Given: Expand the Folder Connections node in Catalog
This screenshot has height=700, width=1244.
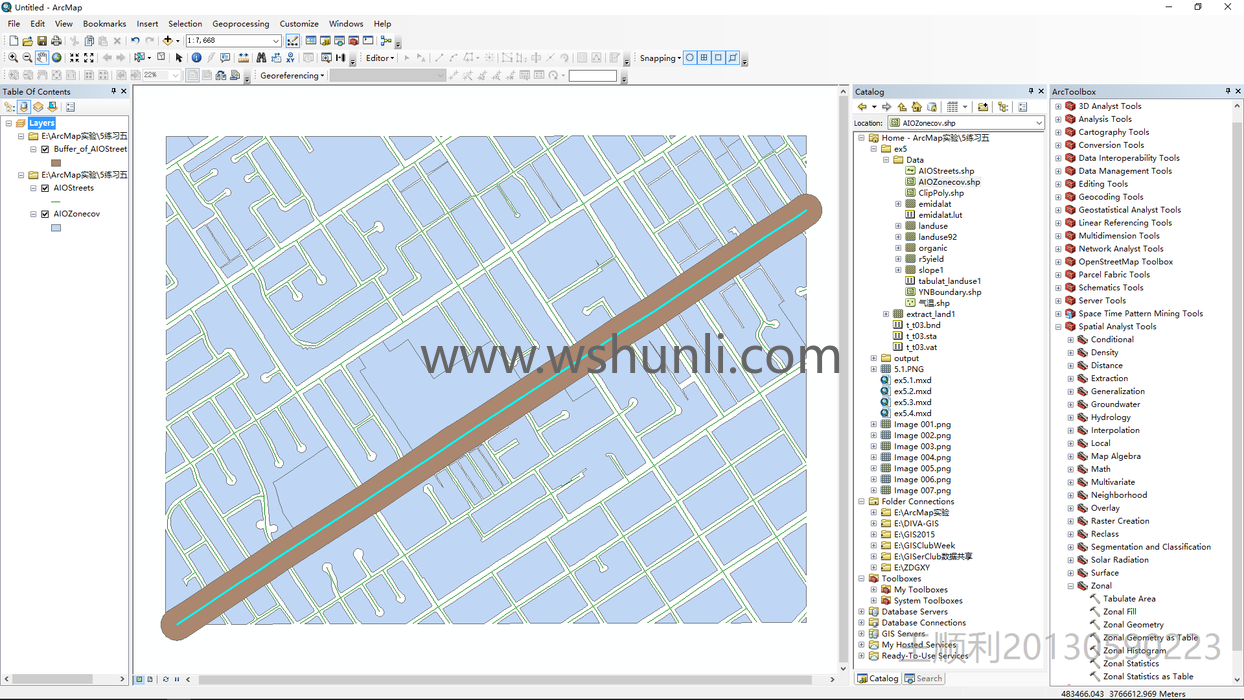Looking at the screenshot, I should coord(862,502).
